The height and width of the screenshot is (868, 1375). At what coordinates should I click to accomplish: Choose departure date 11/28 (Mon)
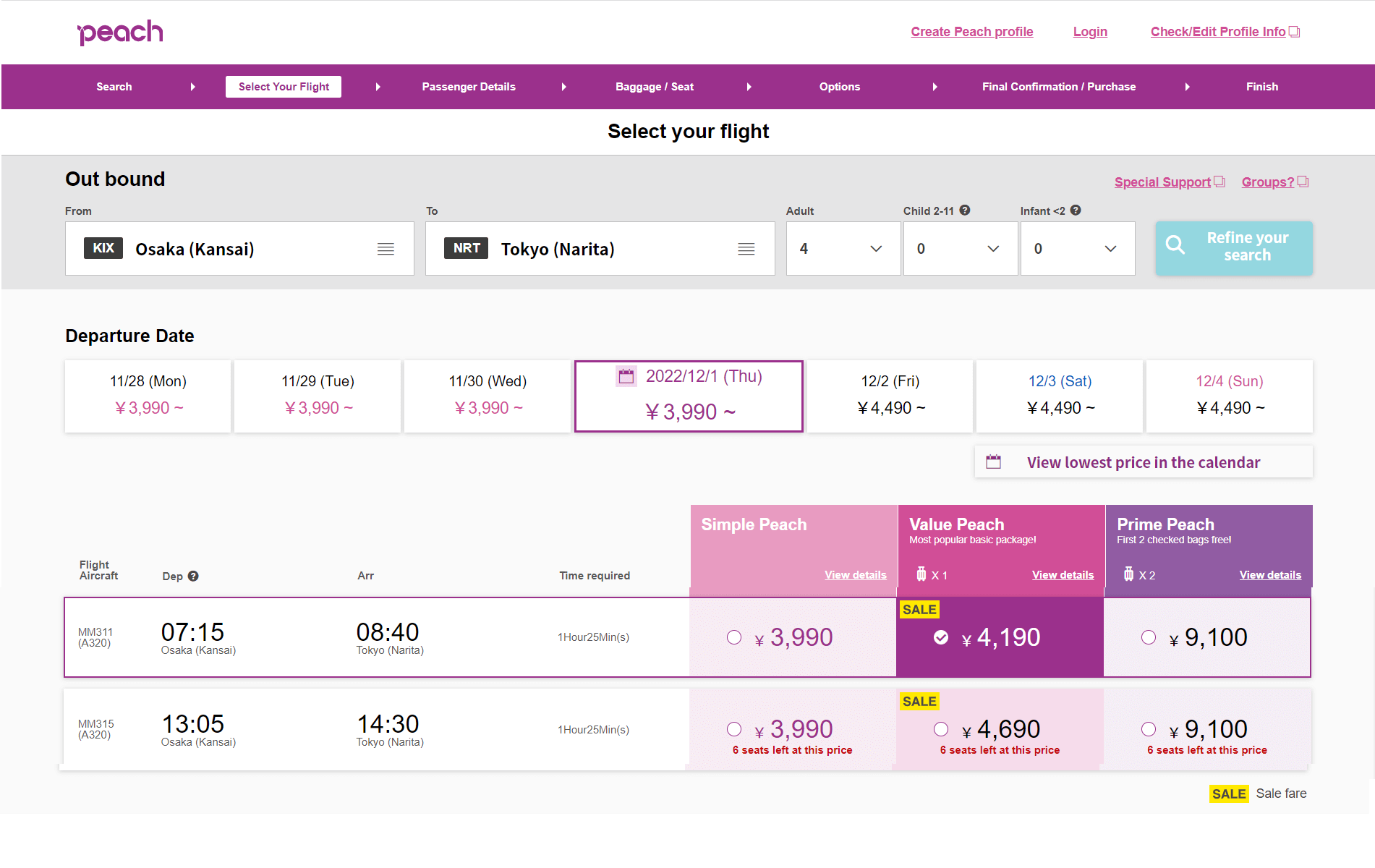148,396
